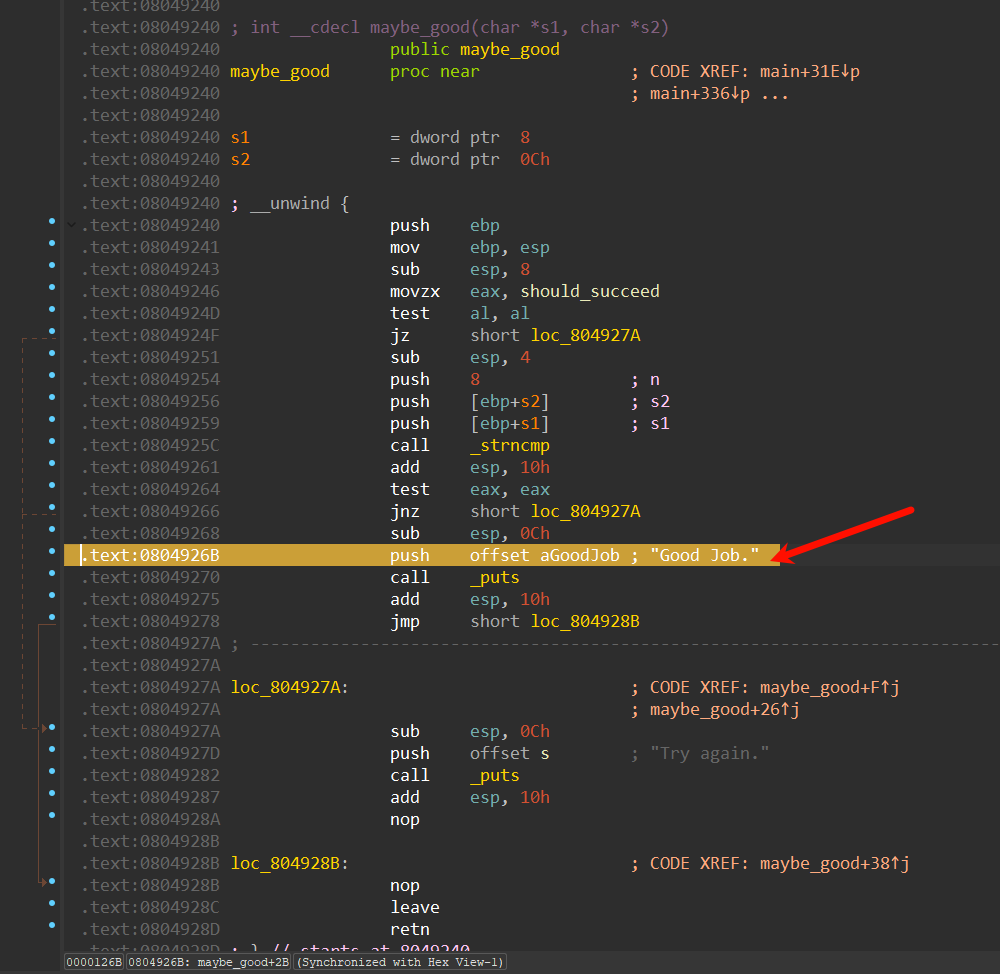Click 'public maybe_good' declaration
Screen dimensions: 1000x974
point(474,50)
